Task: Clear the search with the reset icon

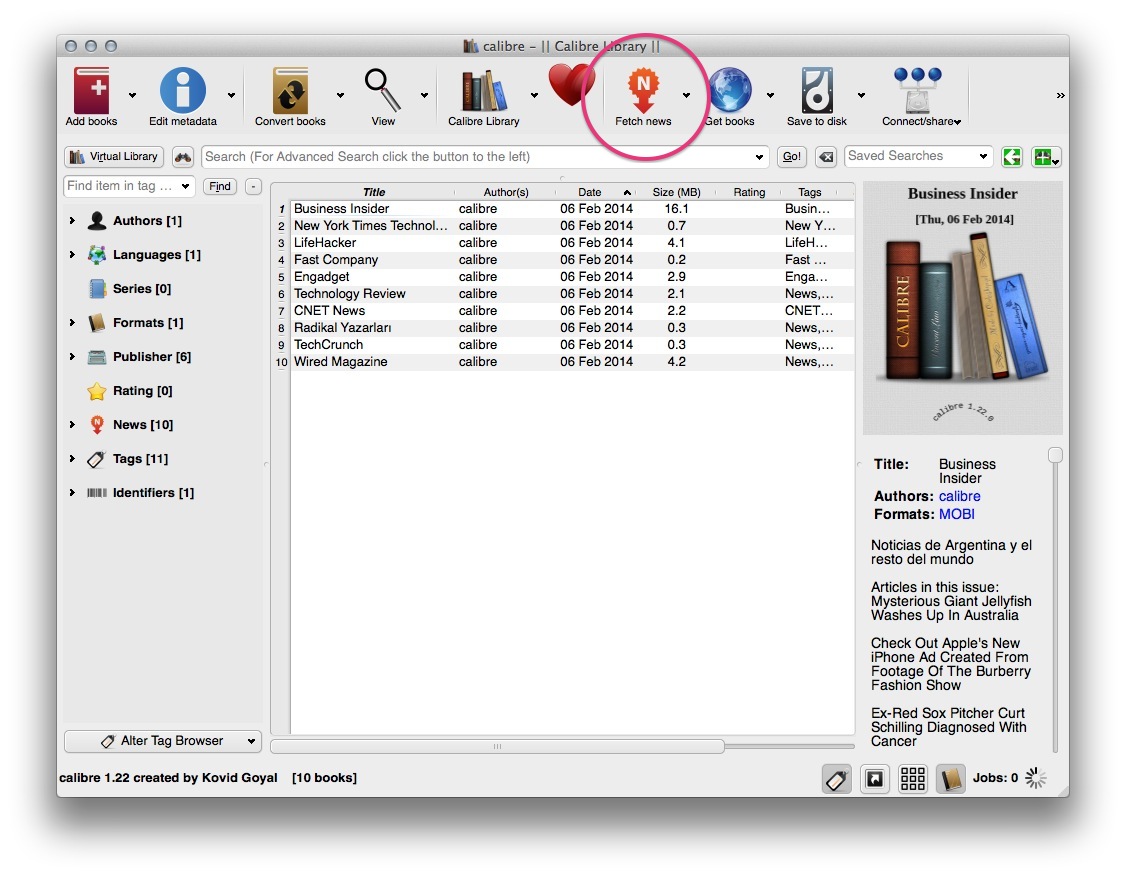Action: point(827,157)
